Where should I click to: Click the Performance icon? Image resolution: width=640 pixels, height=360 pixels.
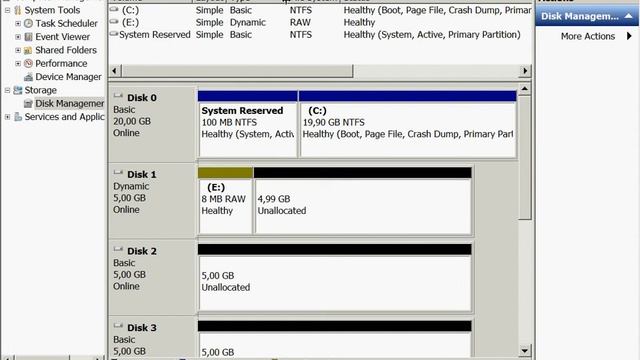(x=28, y=63)
